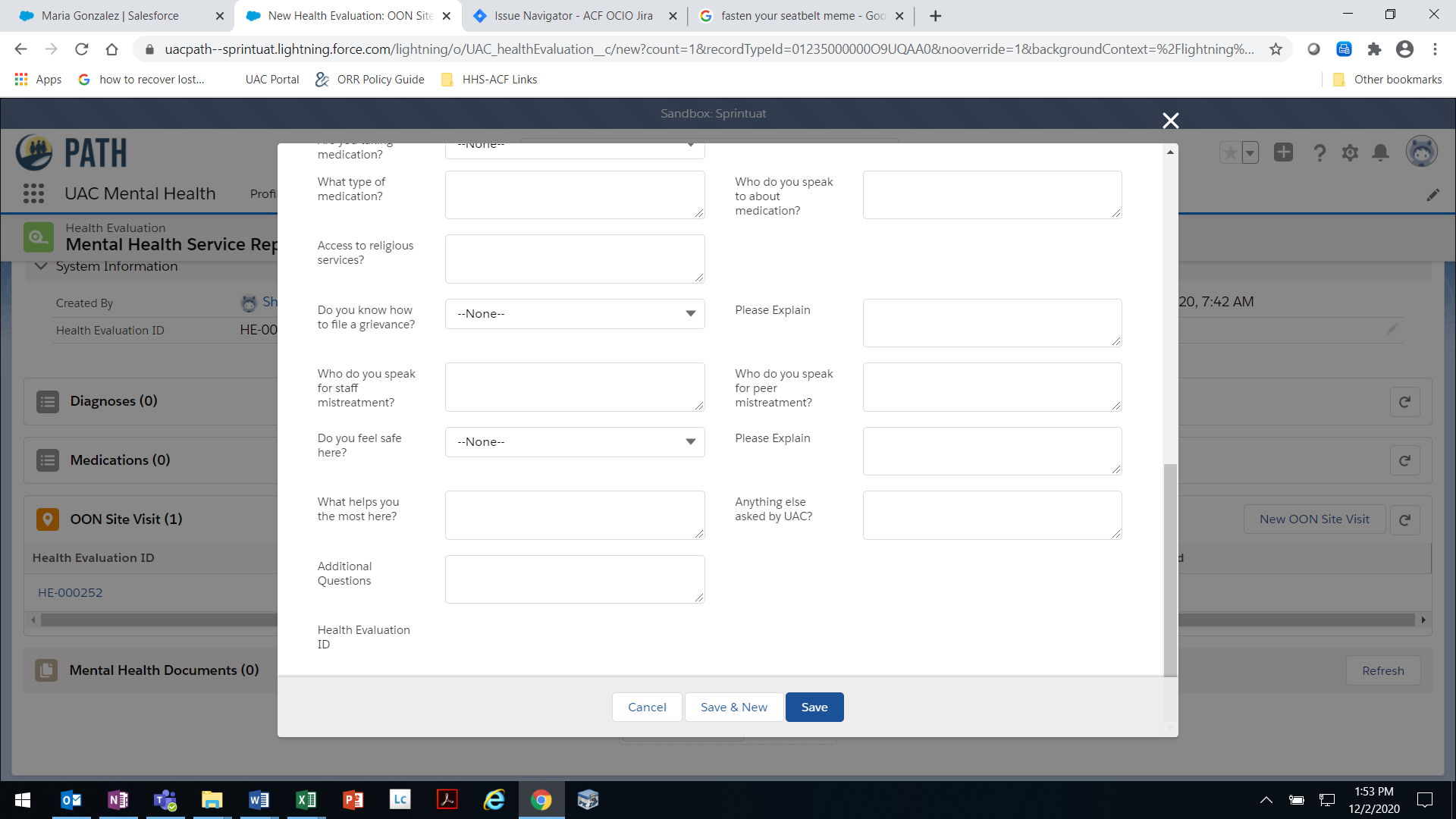Open 'Do you feel safe here' dropdown
The height and width of the screenshot is (819, 1456).
574,442
